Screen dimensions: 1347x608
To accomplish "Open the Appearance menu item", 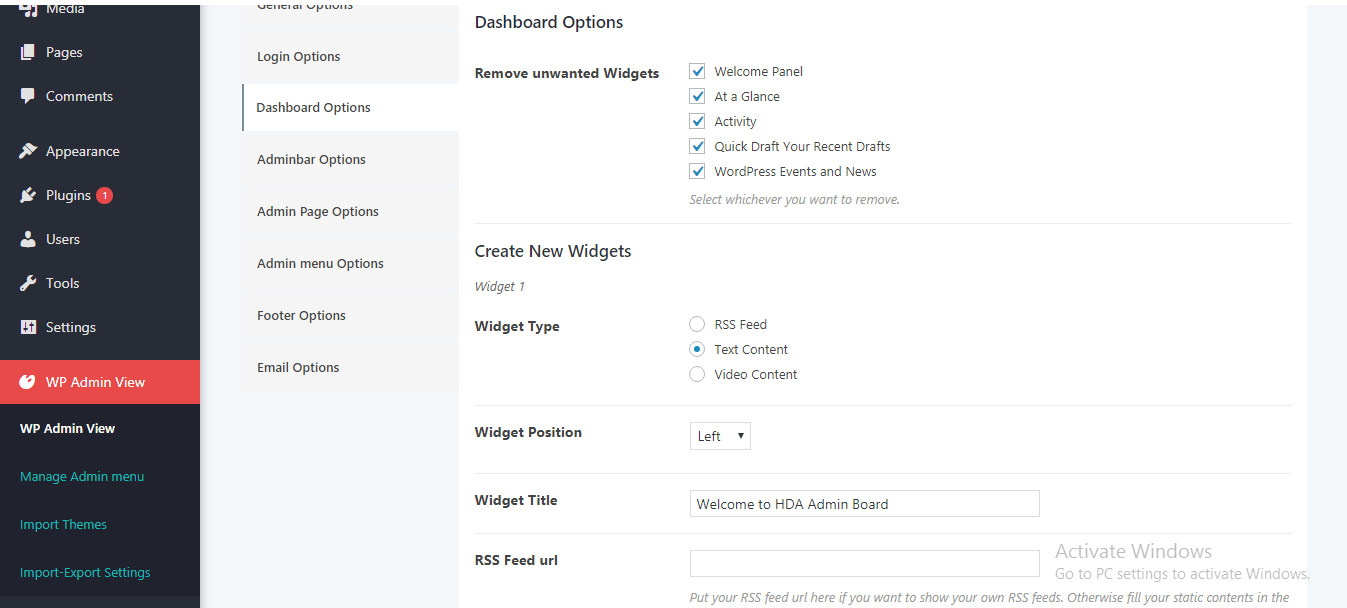I will point(100,151).
